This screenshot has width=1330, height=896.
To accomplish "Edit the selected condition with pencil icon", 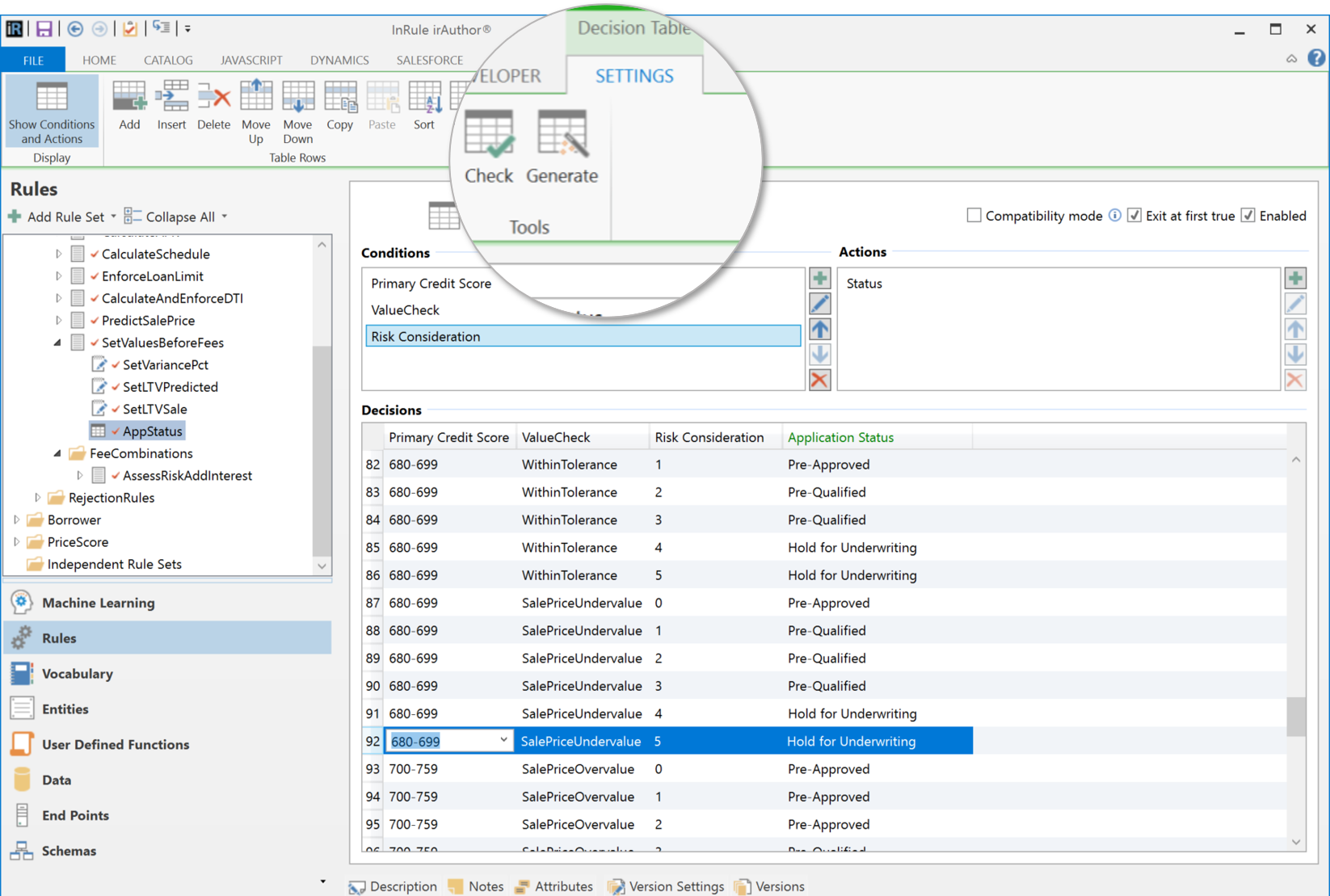I will coord(819,305).
